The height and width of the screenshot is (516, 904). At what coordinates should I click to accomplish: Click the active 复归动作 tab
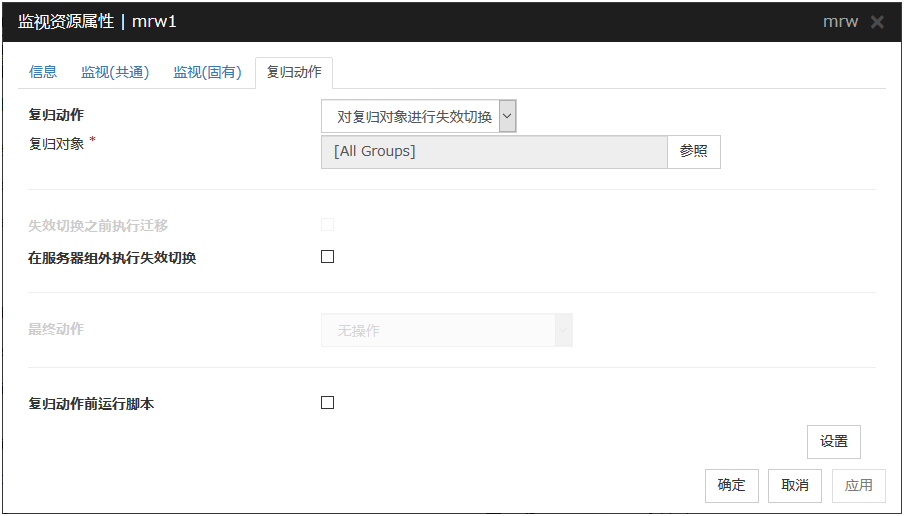point(294,72)
